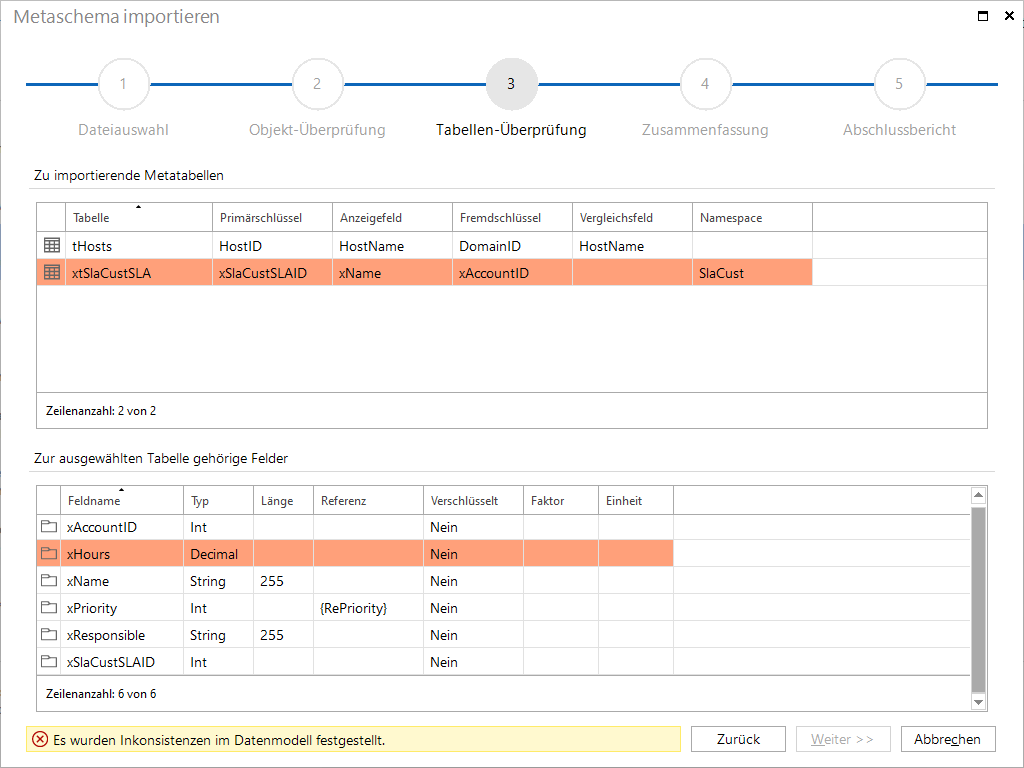Select the xName field name
The height and width of the screenshot is (768, 1024).
point(88,581)
